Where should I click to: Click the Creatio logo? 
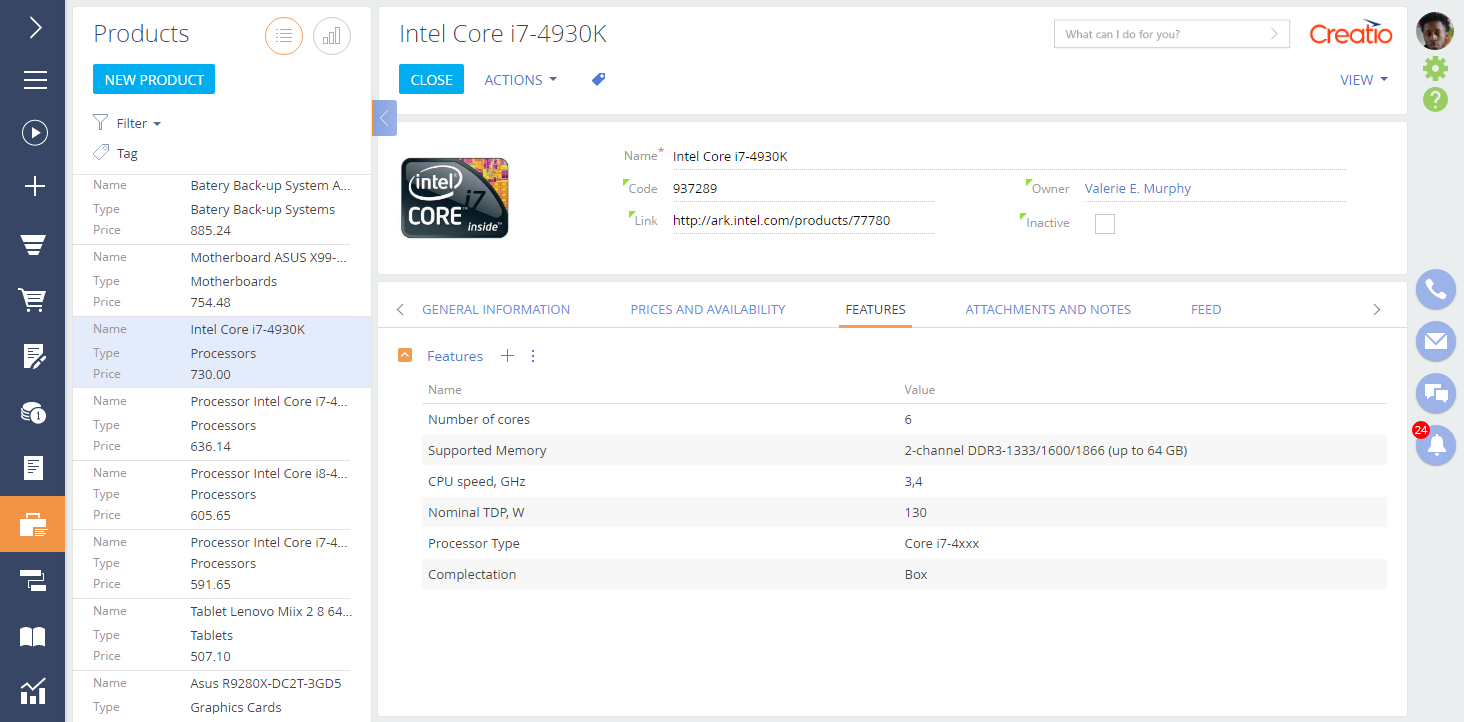coord(1351,33)
